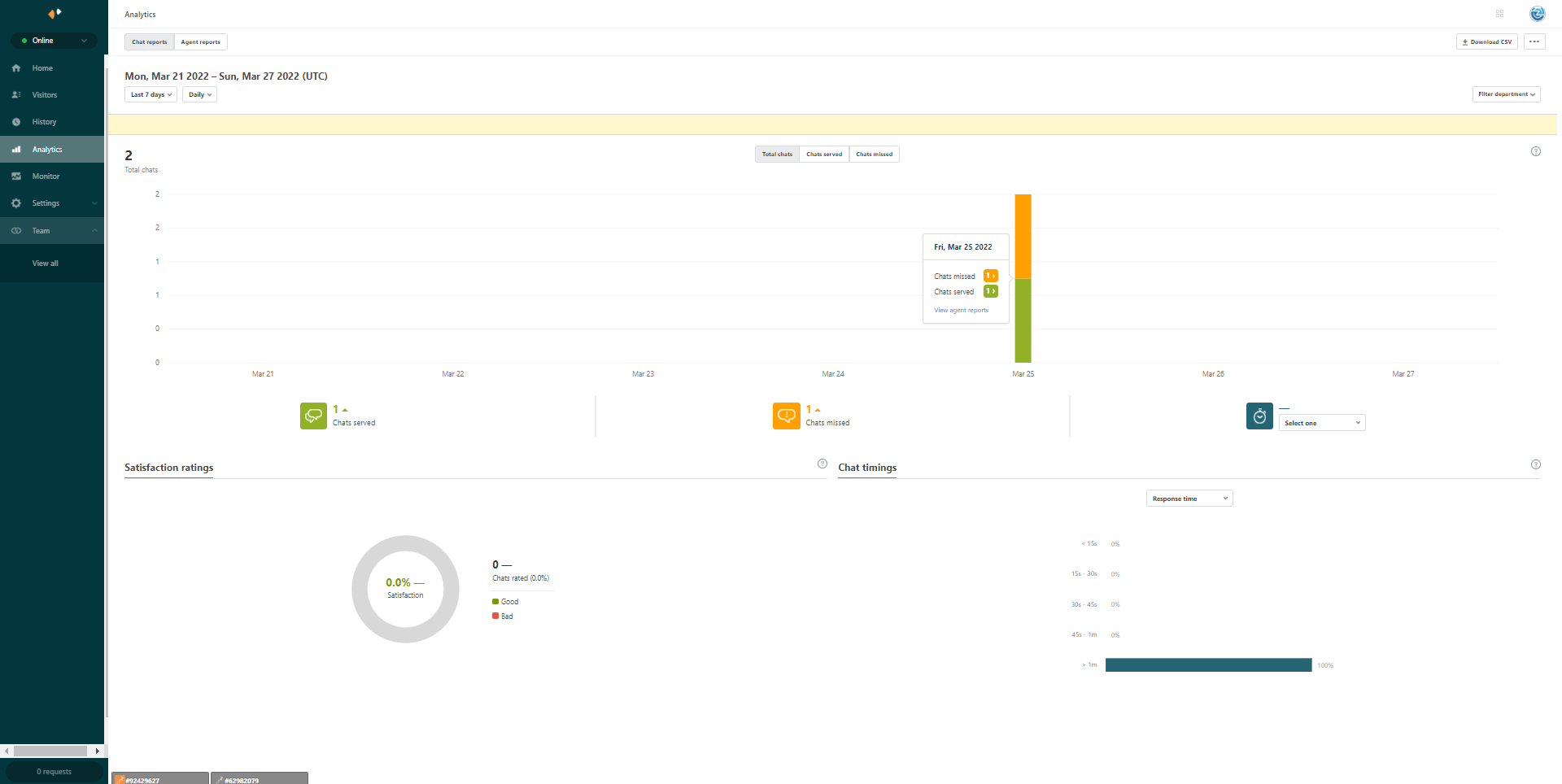Image resolution: width=1562 pixels, height=784 pixels.
Task: Open the user profile avatar
Action: tap(1537, 14)
